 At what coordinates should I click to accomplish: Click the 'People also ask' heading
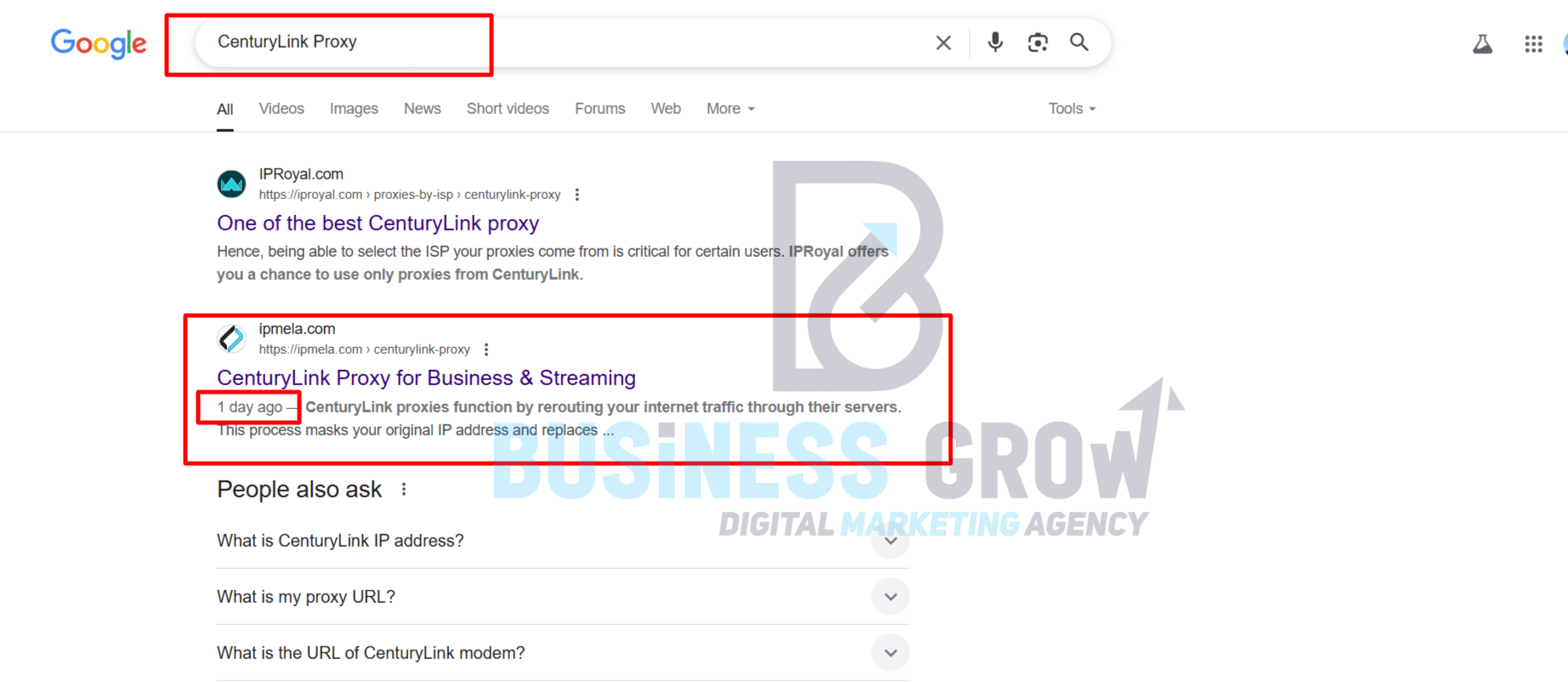(299, 490)
